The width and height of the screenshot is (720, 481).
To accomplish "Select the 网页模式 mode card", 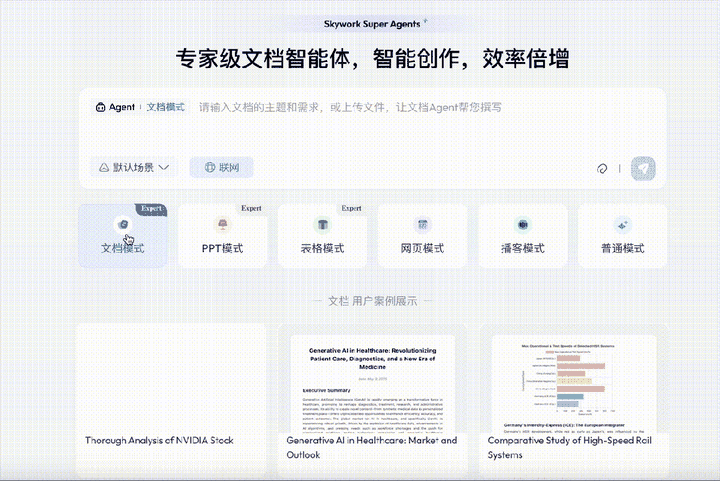I will [422, 236].
